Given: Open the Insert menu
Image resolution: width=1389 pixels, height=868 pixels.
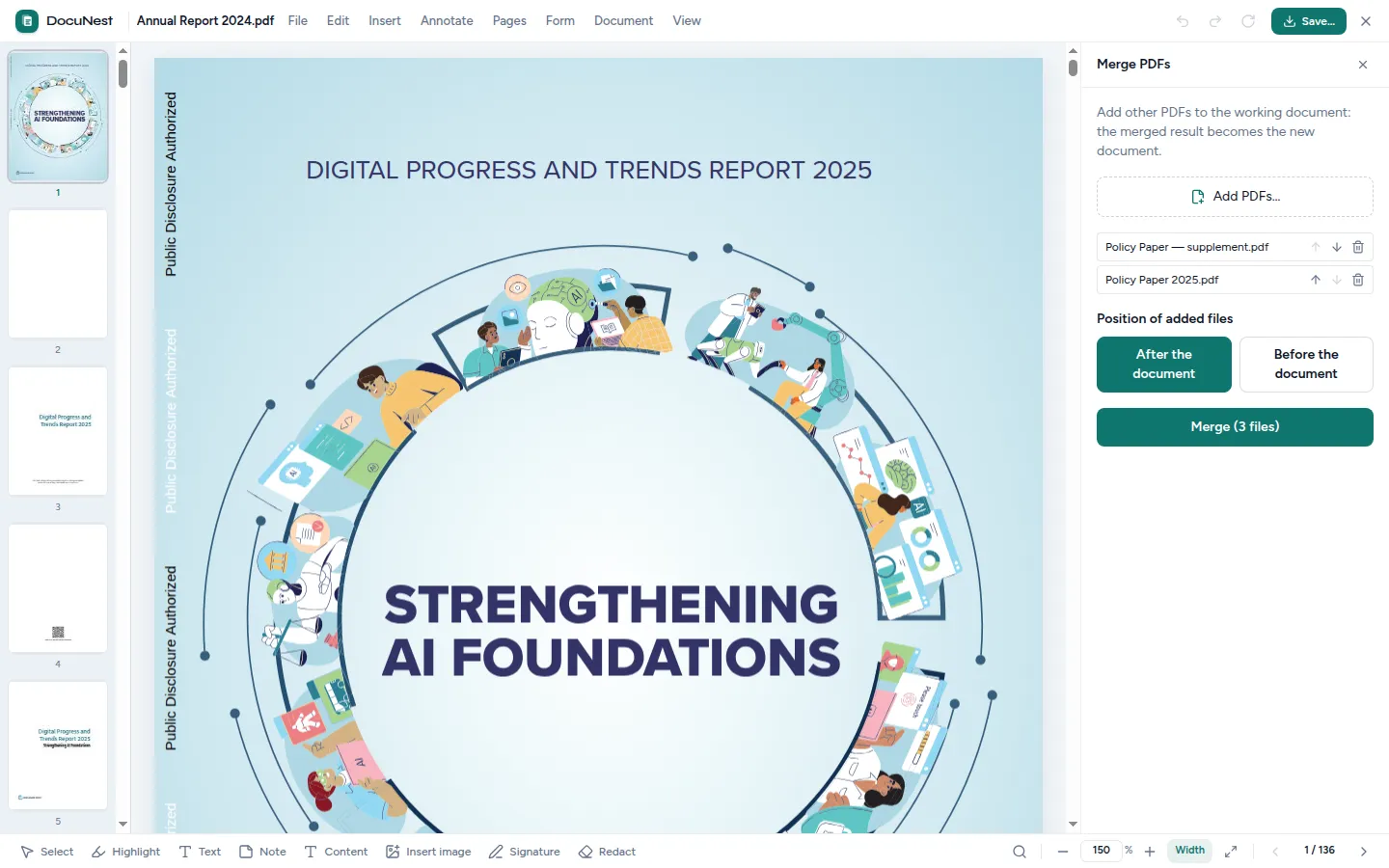Looking at the screenshot, I should pyautogui.click(x=385, y=21).
